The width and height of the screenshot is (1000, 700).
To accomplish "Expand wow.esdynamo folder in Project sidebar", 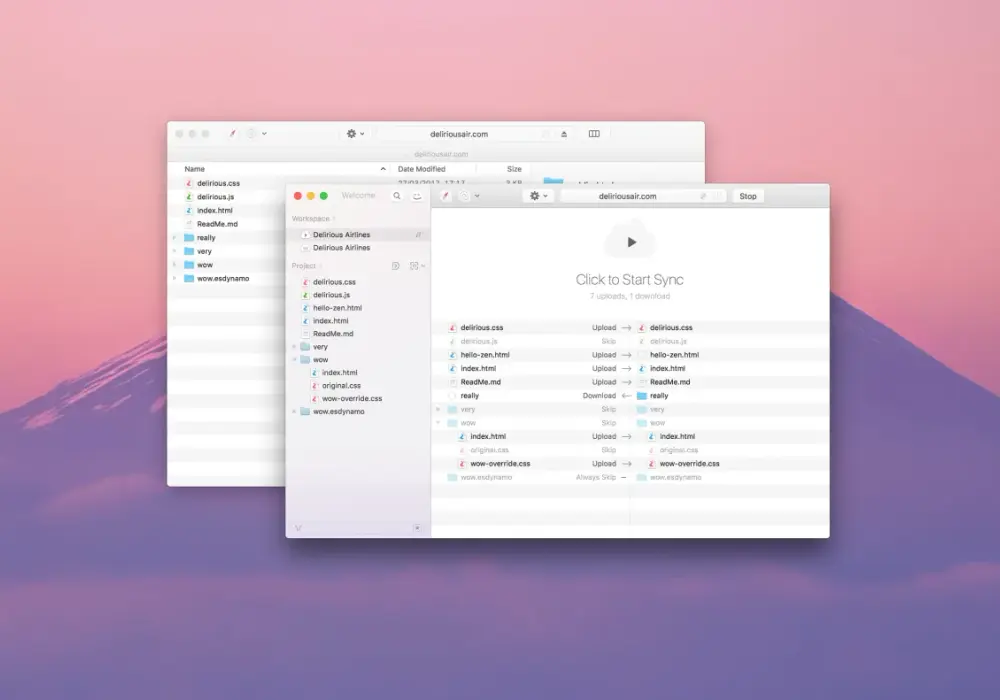I will [x=294, y=412].
